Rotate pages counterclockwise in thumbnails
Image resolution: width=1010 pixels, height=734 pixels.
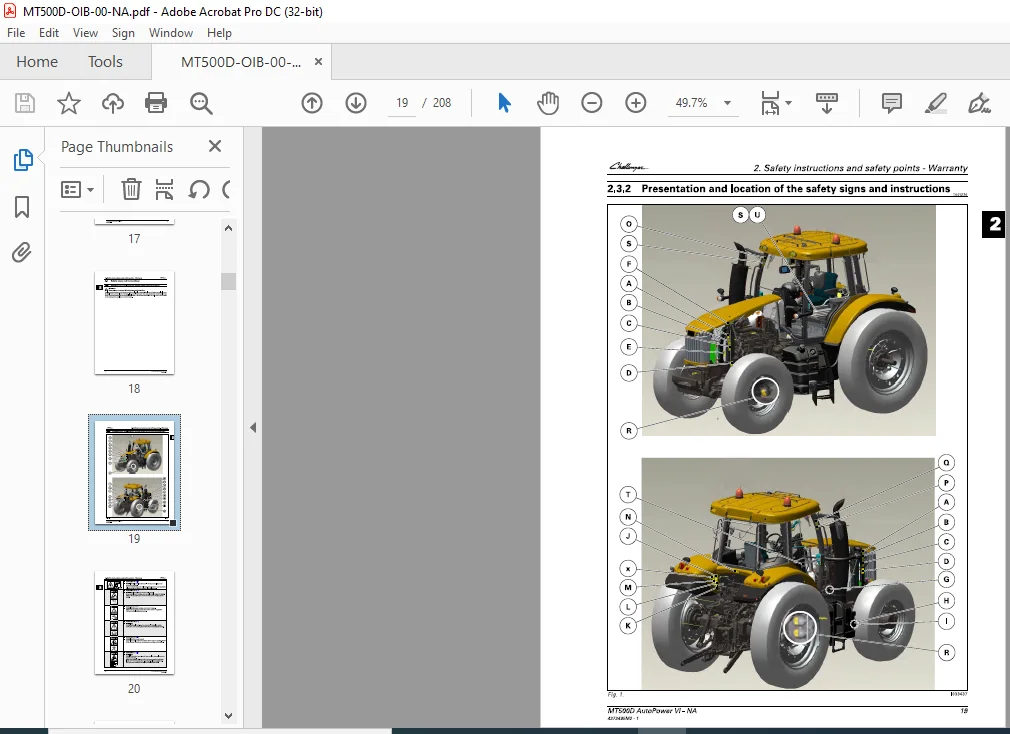click(x=199, y=189)
